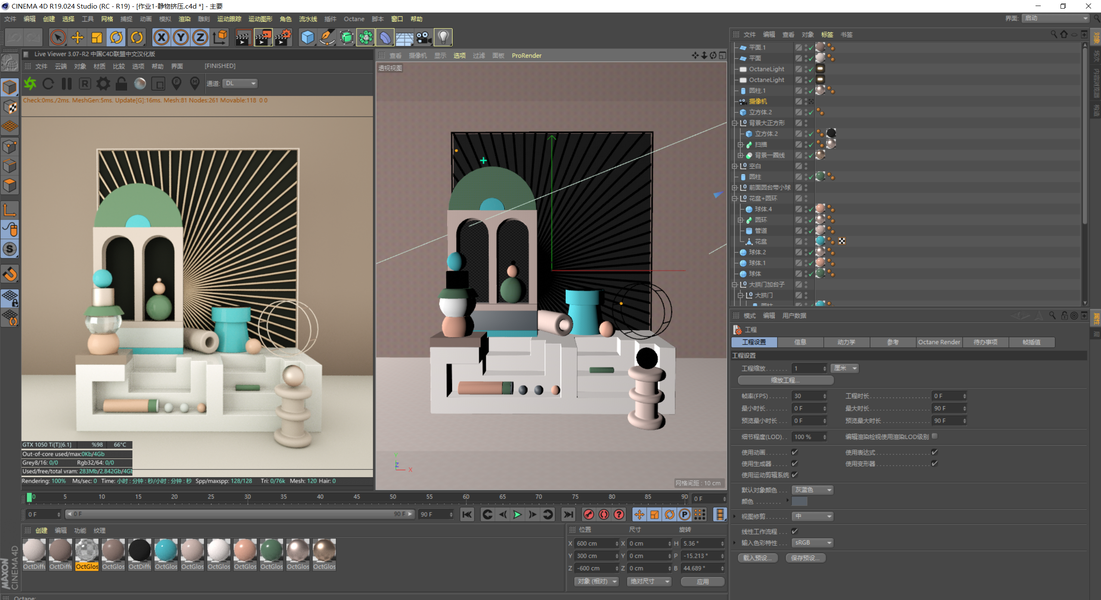Click the restart render circular arrow

click(48, 84)
